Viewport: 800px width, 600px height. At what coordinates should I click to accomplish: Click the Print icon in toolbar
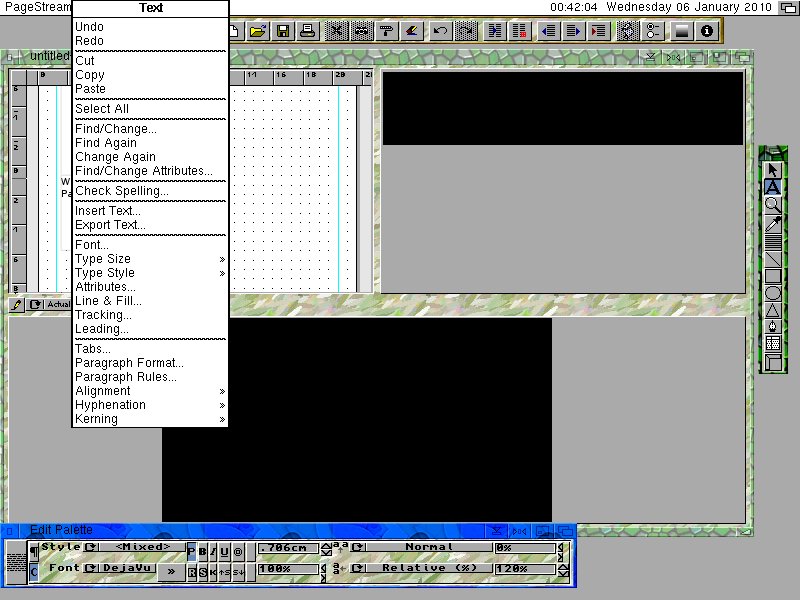[309, 31]
